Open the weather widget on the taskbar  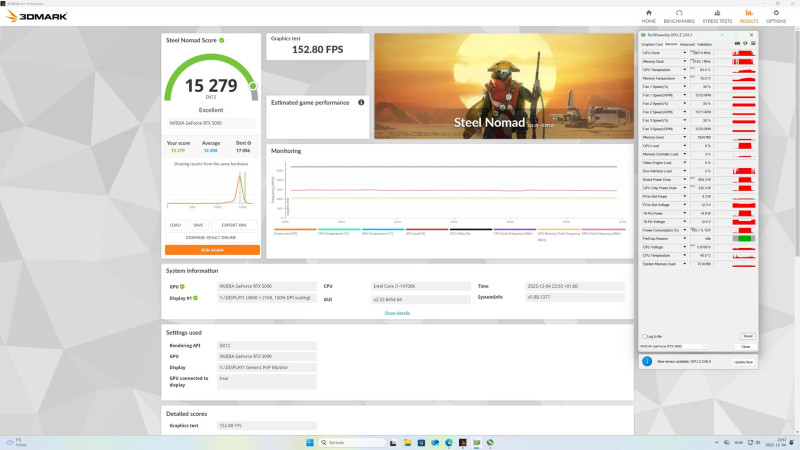(15, 442)
